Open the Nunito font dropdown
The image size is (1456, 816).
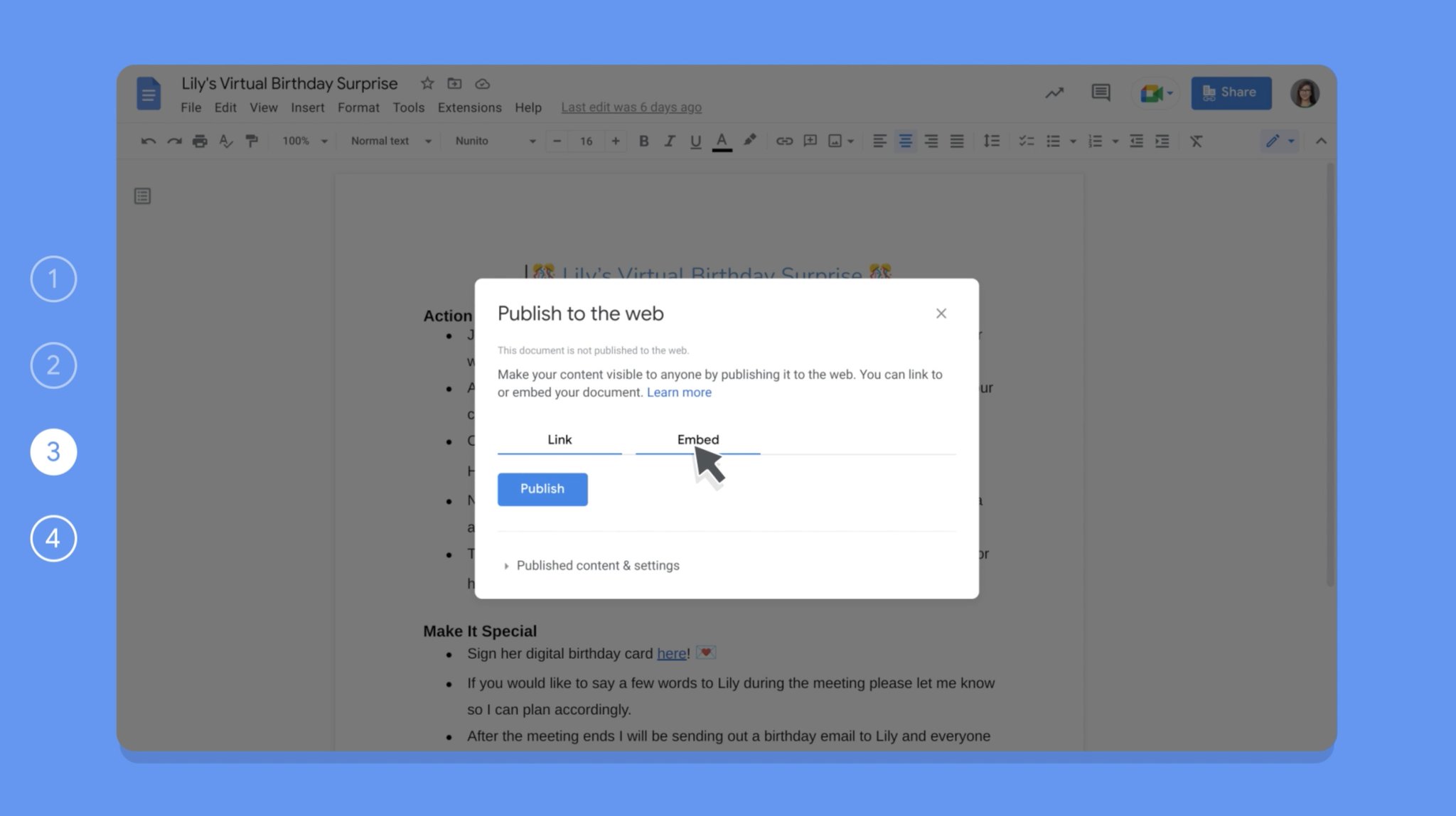tap(494, 141)
